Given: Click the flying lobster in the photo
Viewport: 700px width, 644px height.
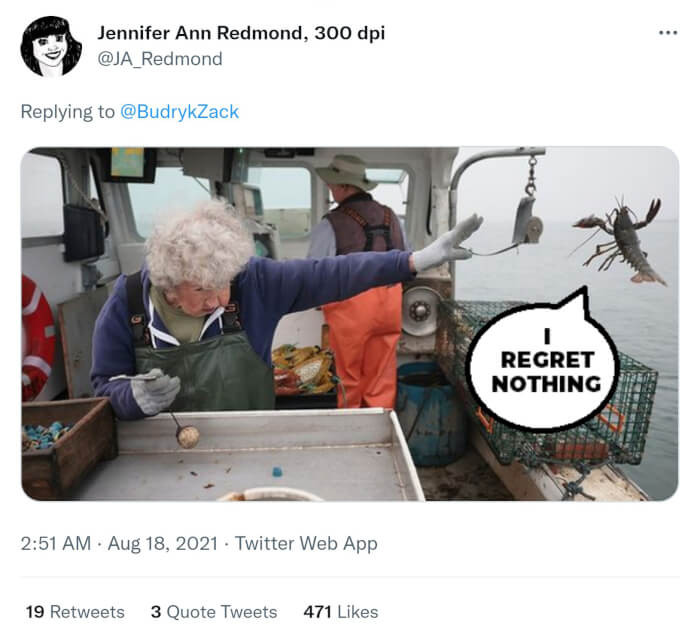Looking at the screenshot, I should click(x=623, y=239).
